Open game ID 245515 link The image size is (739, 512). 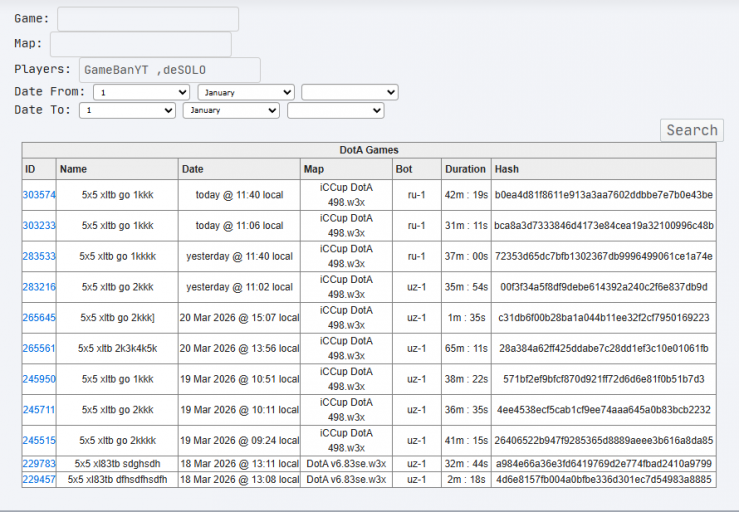tap(39, 440)
